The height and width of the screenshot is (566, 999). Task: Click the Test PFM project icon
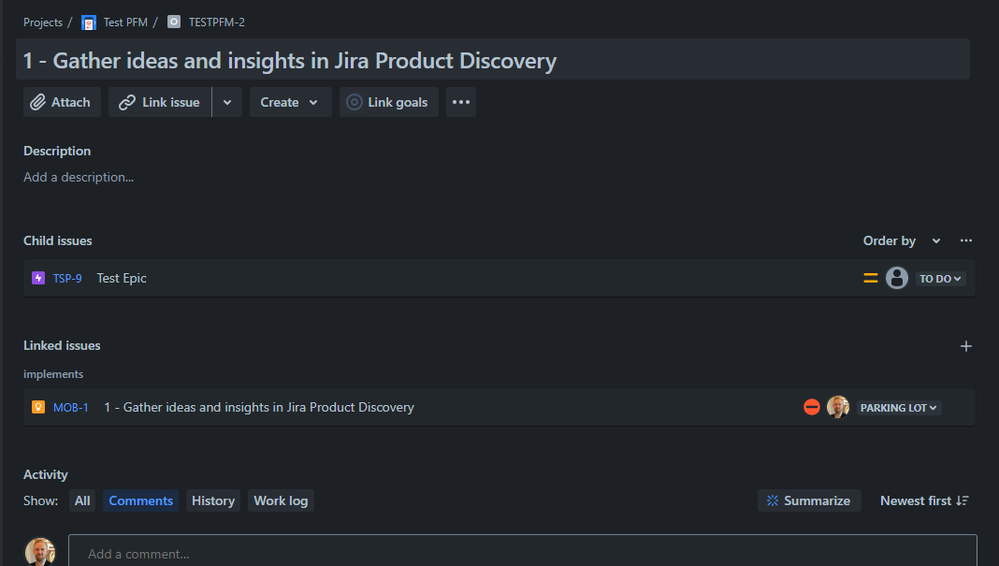[89, 22]
